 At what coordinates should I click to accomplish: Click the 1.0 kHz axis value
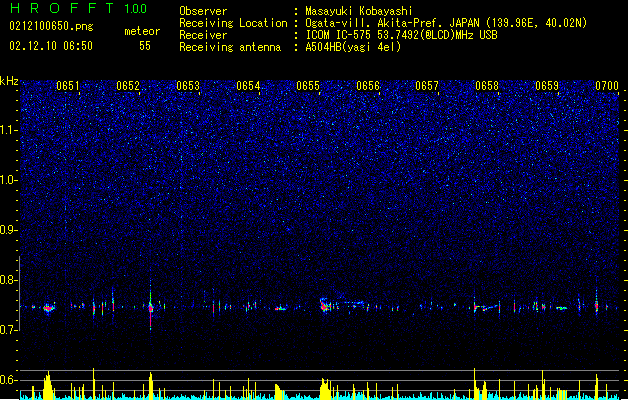tap(9, 180)
